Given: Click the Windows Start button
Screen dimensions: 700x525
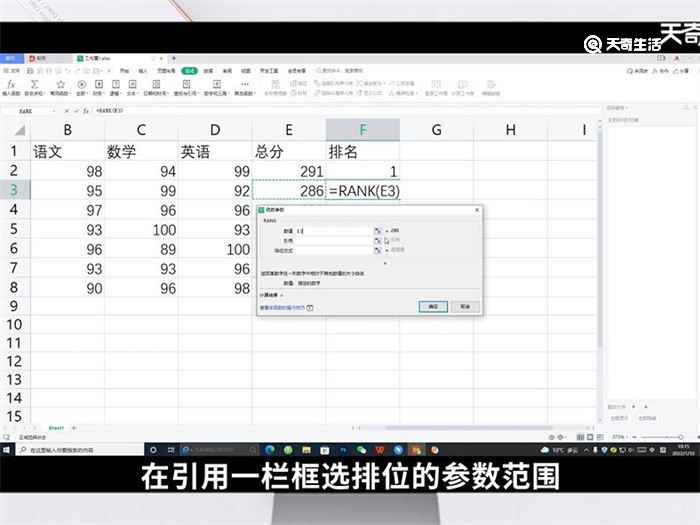Looking at the screenshot, I should point(7,450).
